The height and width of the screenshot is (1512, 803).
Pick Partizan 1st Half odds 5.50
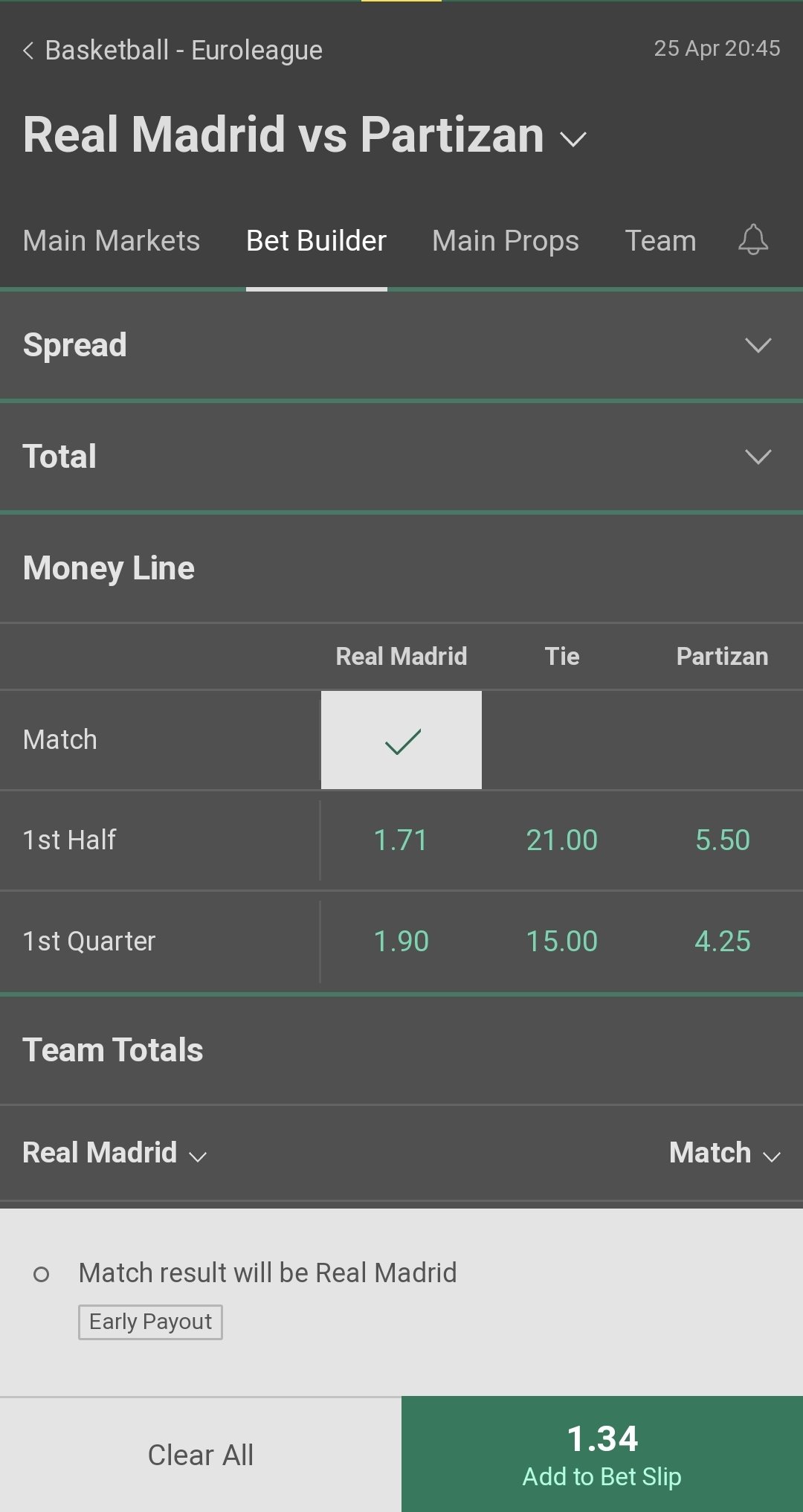[x=722, y=840]
